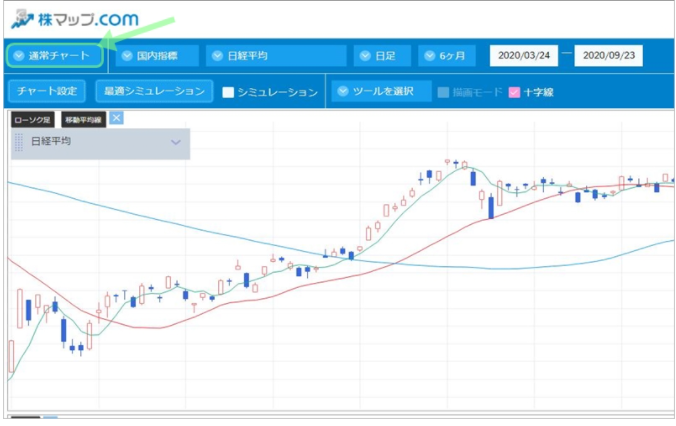The width and height of the screenshot is (676, 426).
Task: Grab the legend panel drag handle
Action: coord(19,142)
